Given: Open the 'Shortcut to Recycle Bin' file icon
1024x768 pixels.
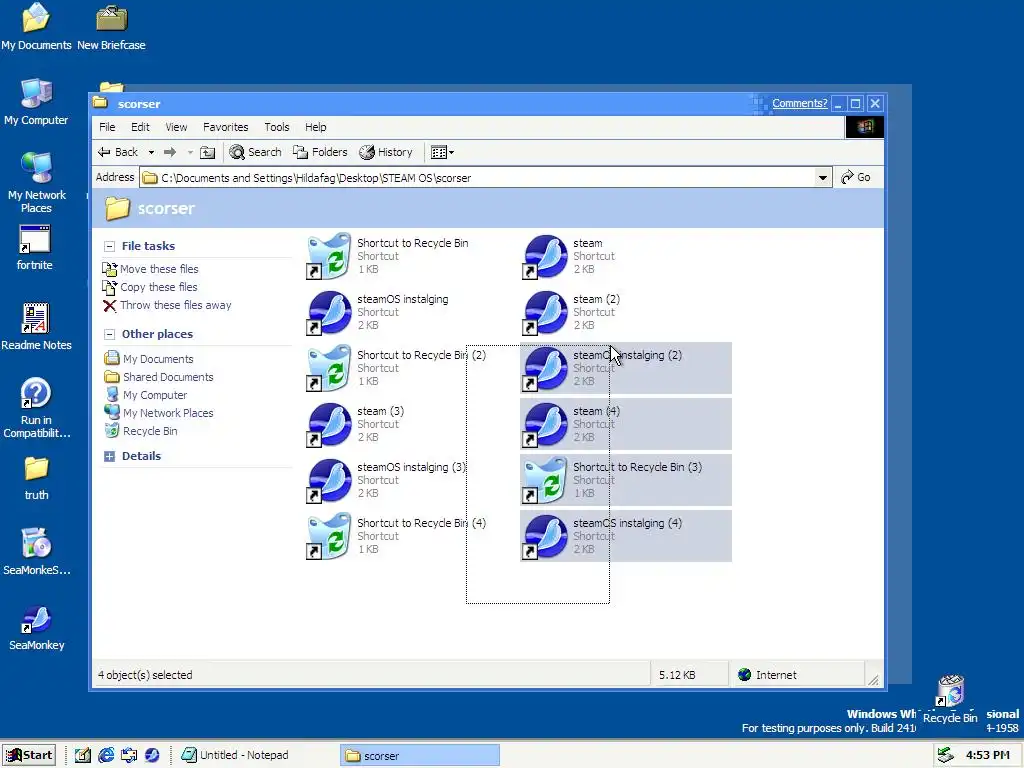Looking at the screenshot, I should (x=329, y=256).
